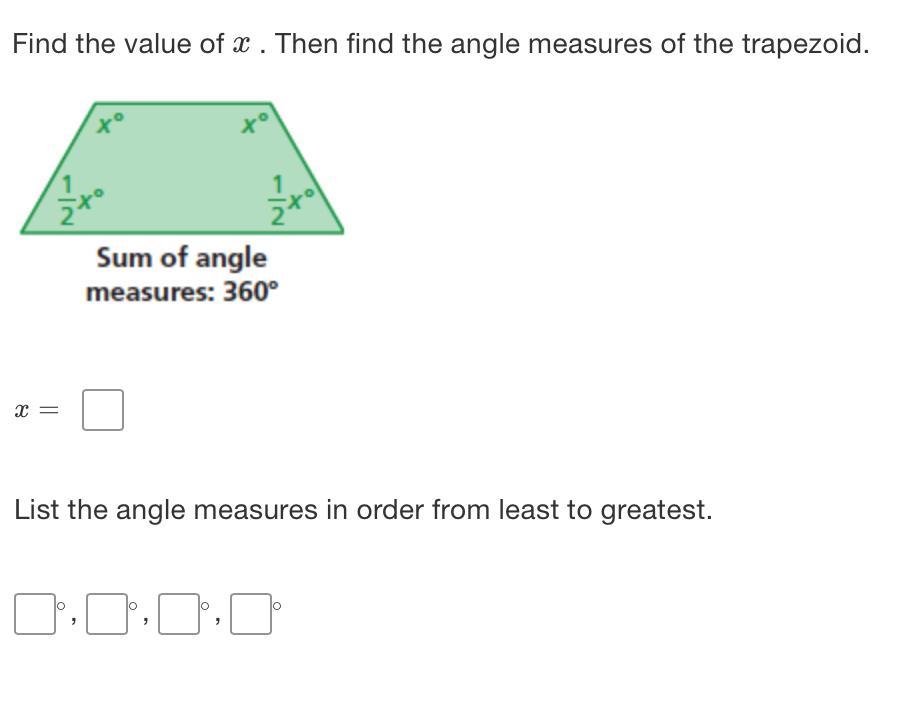Focus the third angle measure box

[x=179, y=614]
